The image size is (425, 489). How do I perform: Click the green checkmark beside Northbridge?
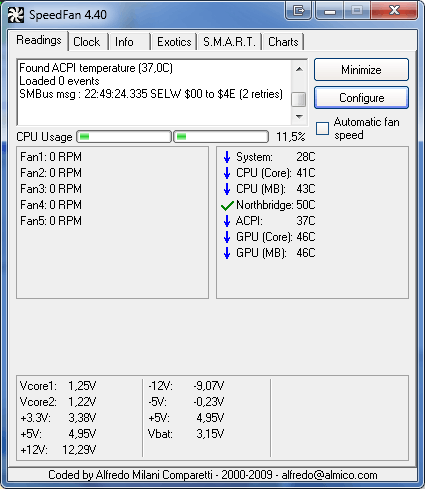(x=227, y=205)
